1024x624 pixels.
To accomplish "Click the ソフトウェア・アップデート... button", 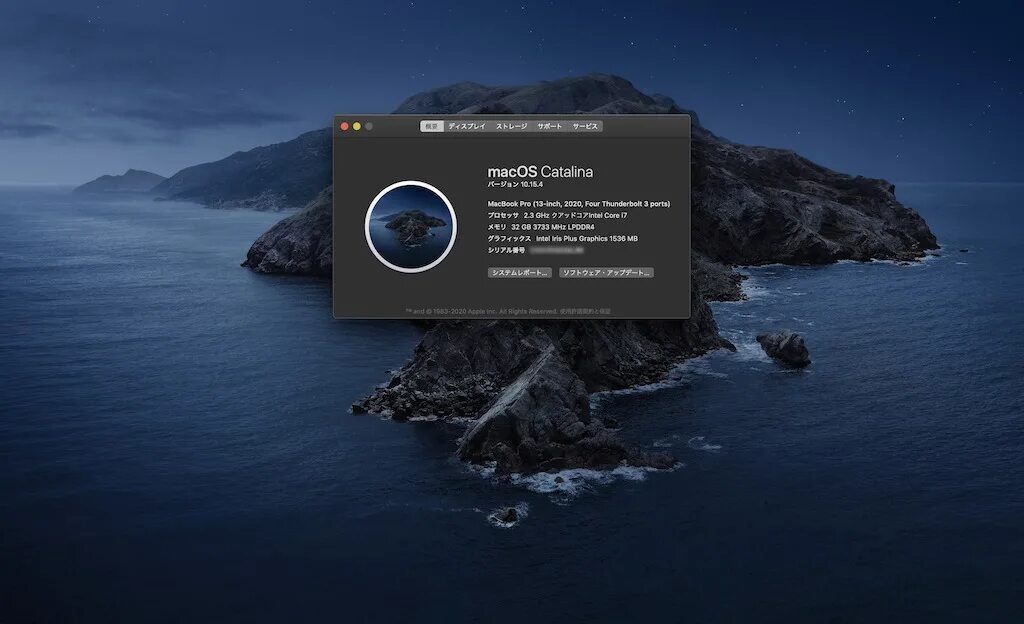I will point(606,273).
